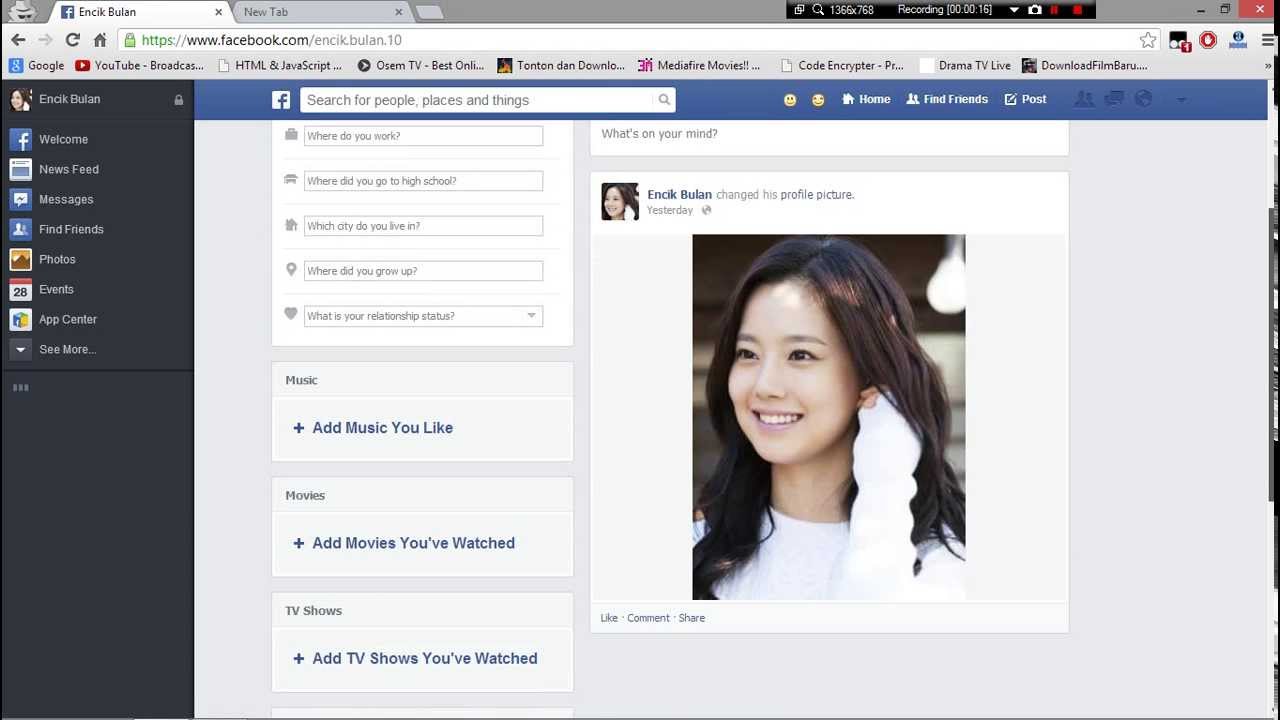Click the privacy lock icon beside Encik Bulan
The height and width of the screenshot is (720, 1280).
pos(179,100)
